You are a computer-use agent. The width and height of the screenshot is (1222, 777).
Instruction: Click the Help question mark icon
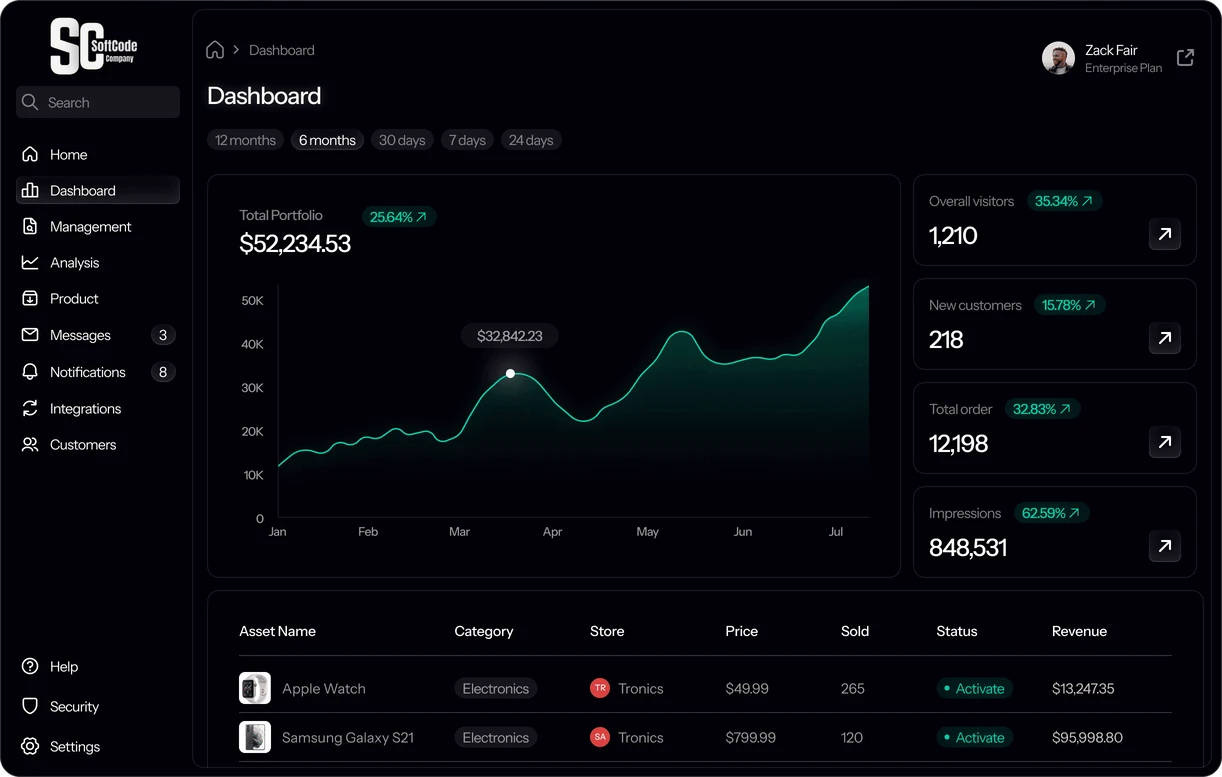(30, 666)
